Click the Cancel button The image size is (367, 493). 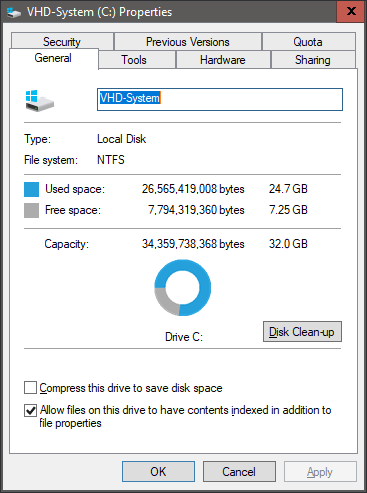239,472
